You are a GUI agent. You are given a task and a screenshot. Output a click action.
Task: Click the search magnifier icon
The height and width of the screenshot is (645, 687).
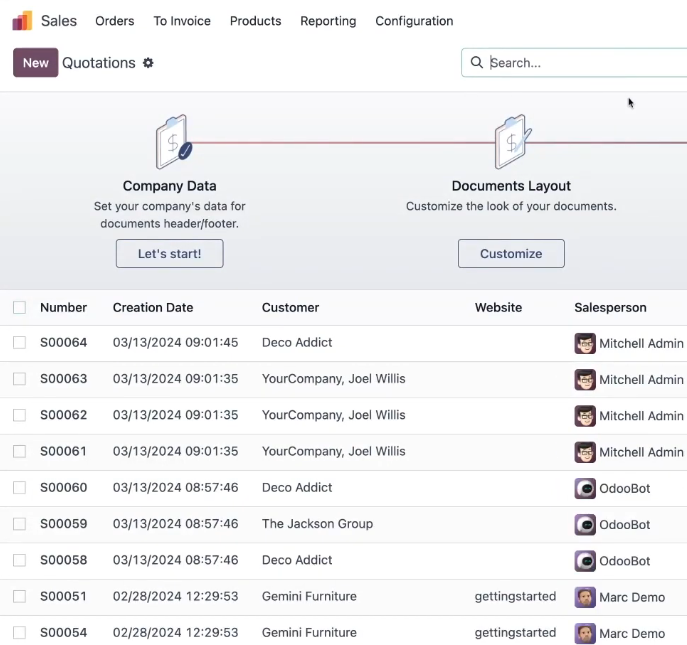477,62
